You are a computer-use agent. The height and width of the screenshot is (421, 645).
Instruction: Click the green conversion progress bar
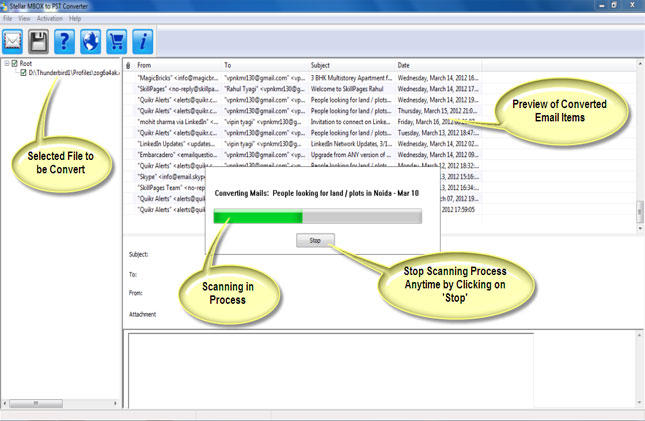tap(318, 216)
